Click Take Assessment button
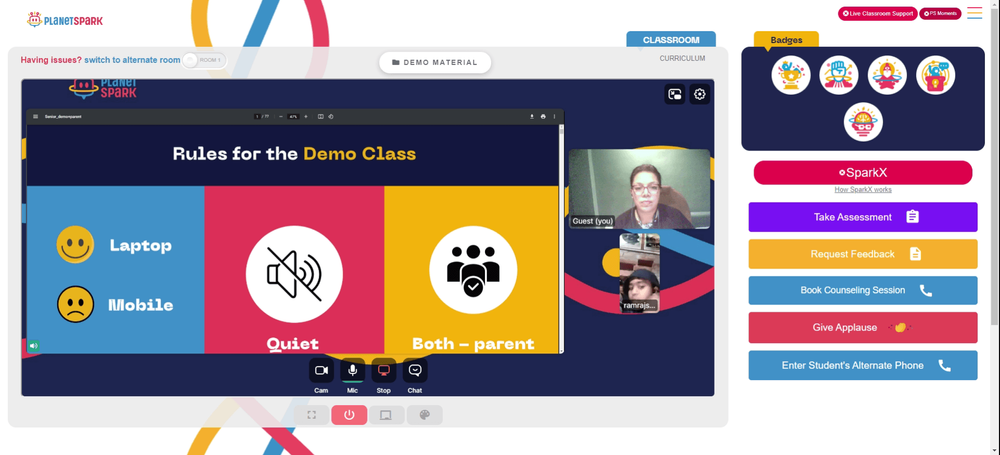This screenshot has height=455, width=1000. click(863, 217)
